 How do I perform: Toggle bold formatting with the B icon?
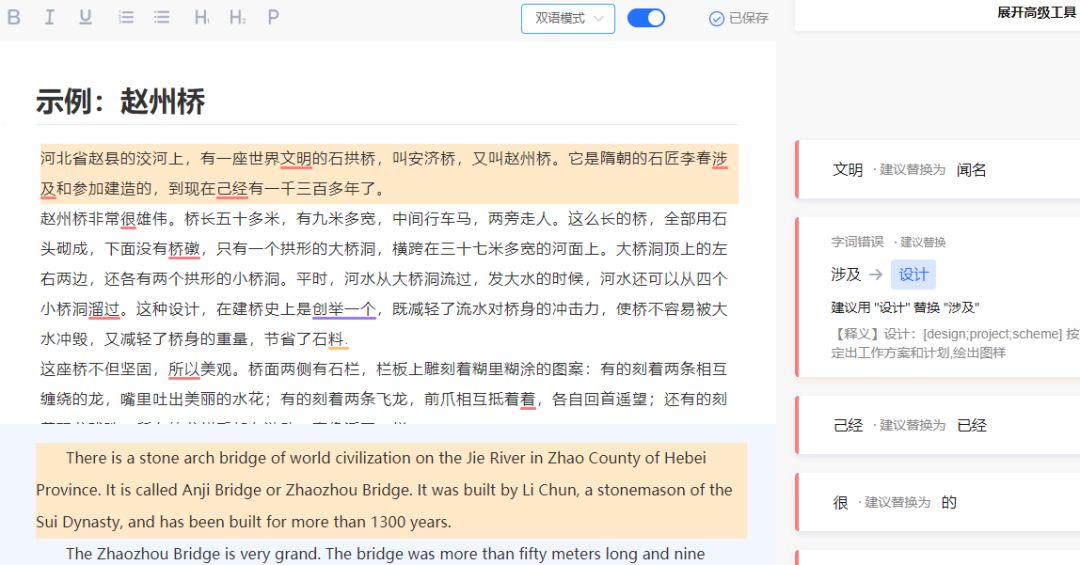coord(14,17)
